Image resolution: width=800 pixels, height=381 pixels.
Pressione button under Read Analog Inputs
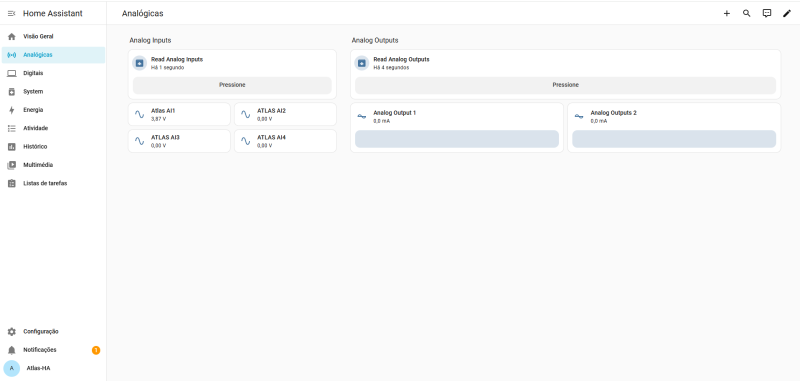pyautogui.click(x=232, y=85)
